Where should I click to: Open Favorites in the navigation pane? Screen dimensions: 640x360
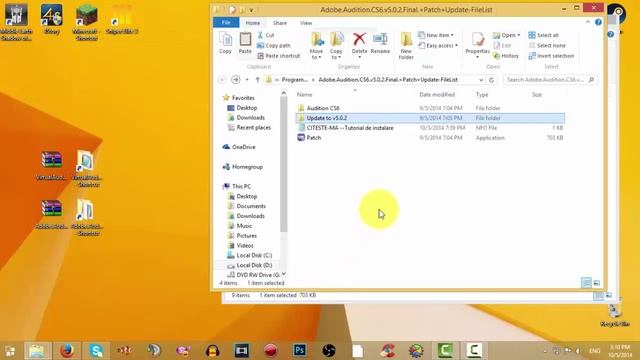pos(243,98)
